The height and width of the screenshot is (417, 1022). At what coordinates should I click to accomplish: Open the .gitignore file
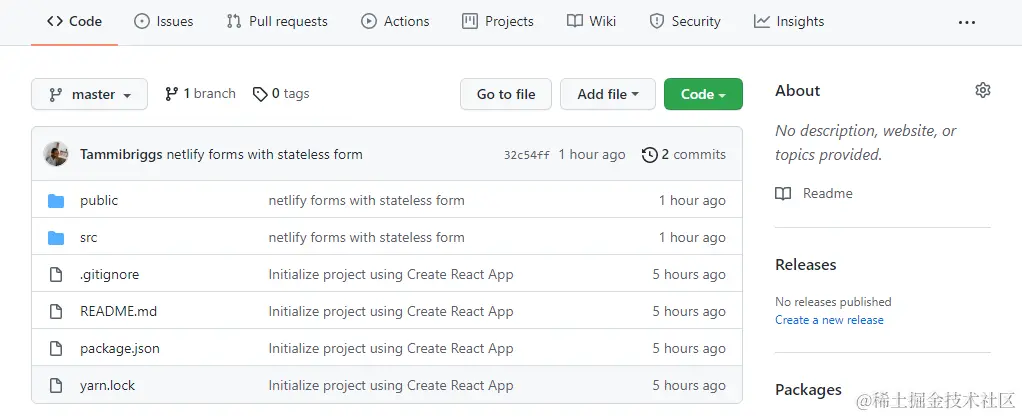pyautogui.click(x=110, y=275)
